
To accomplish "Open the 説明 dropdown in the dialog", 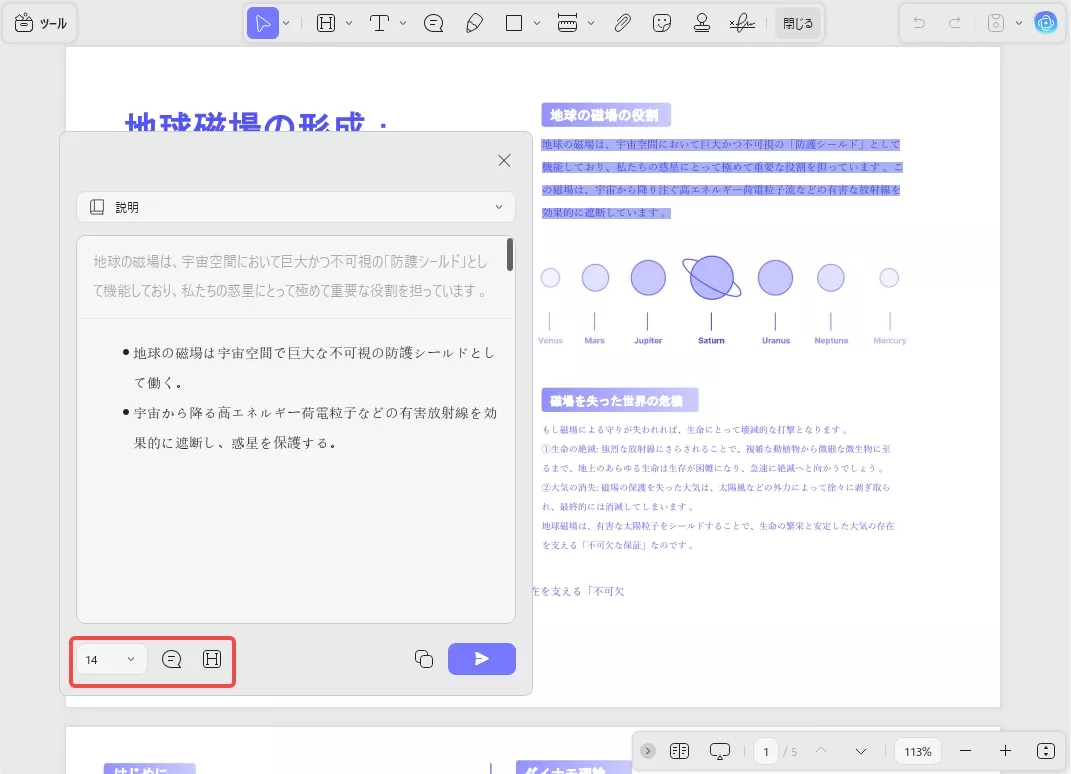I will point(295,207).
